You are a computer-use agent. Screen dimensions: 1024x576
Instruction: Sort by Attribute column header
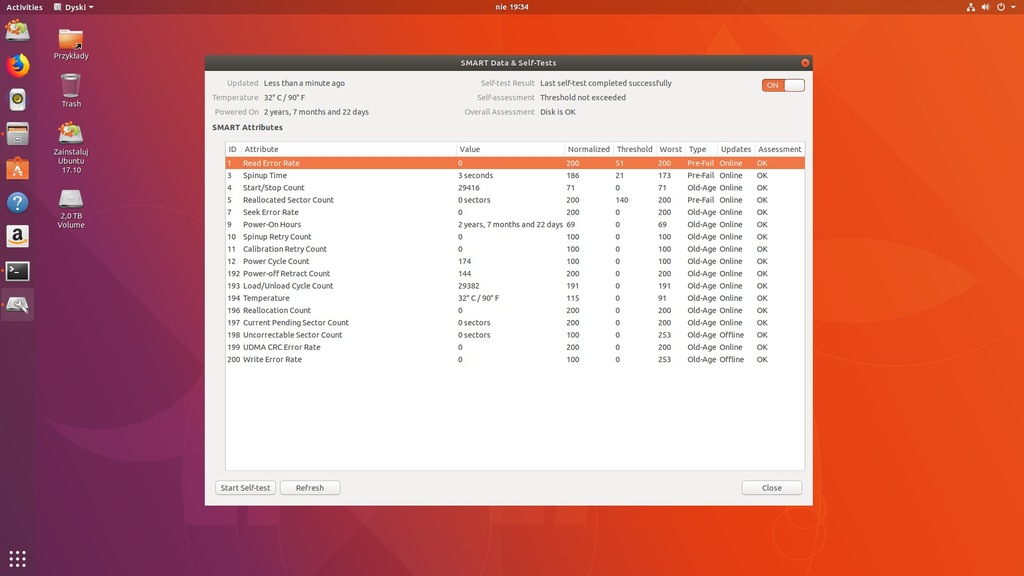click(x=348, y=150)
